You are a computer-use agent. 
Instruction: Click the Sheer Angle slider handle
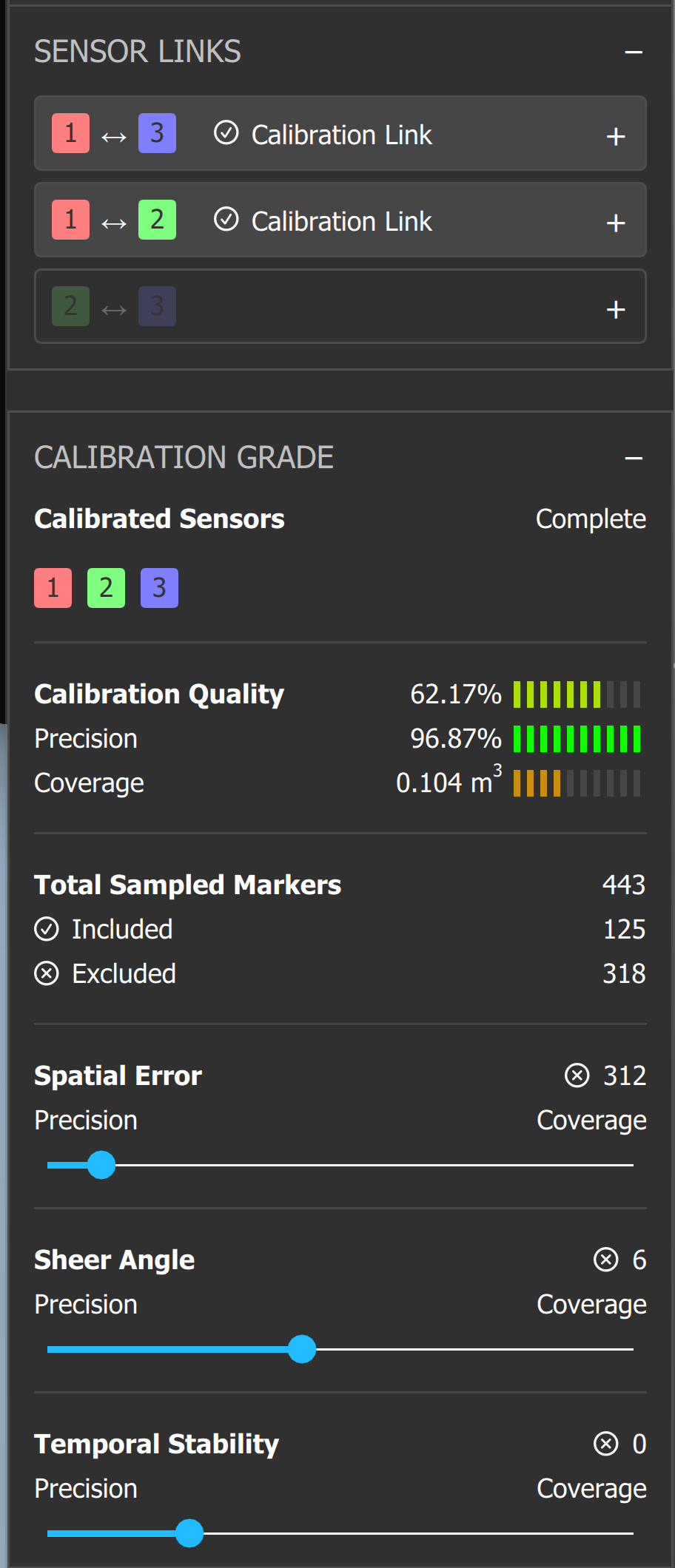tap(302, 1349)
